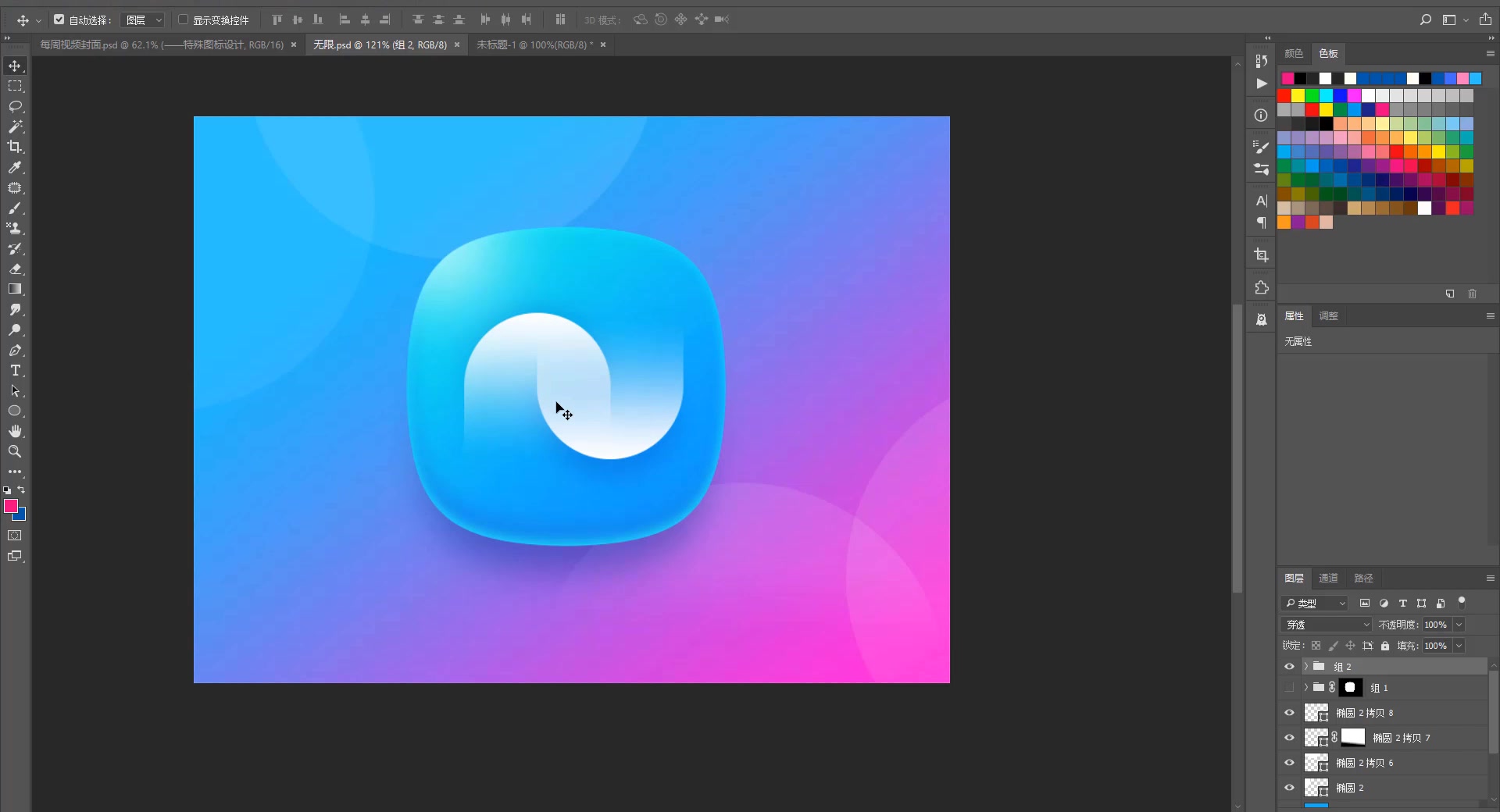Filter for pixel layers icon
The width and height of the screenshot is (1500, 812).
(x=1365, y=603)
